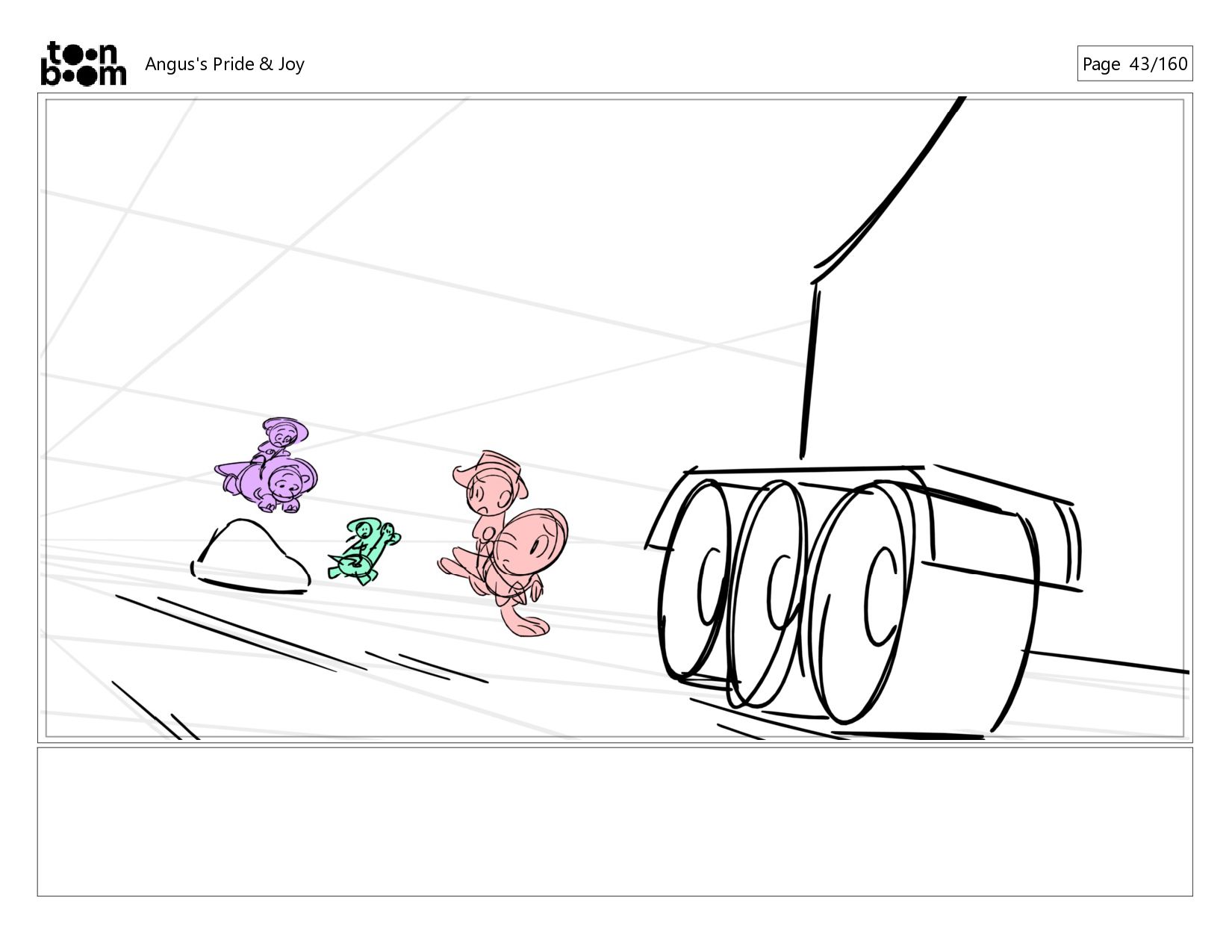
Task: Click the Toon Boom logo
Action: (x=83, y=63)
